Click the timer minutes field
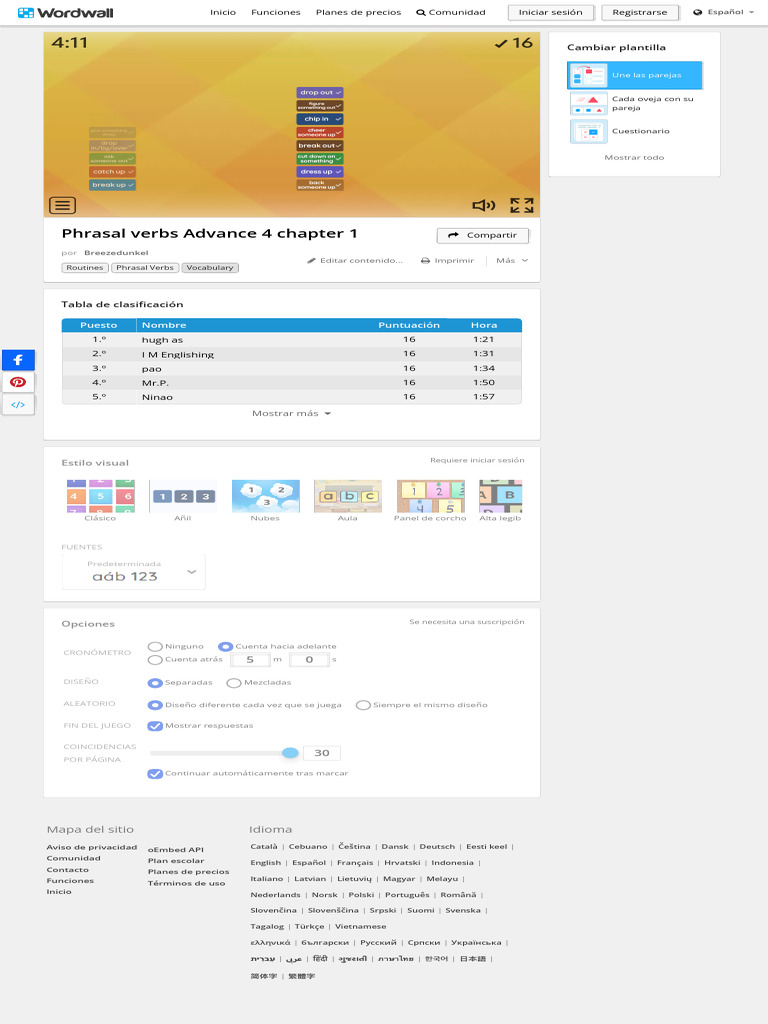Viewport: 768px width, 1024px height. [250, 660]
